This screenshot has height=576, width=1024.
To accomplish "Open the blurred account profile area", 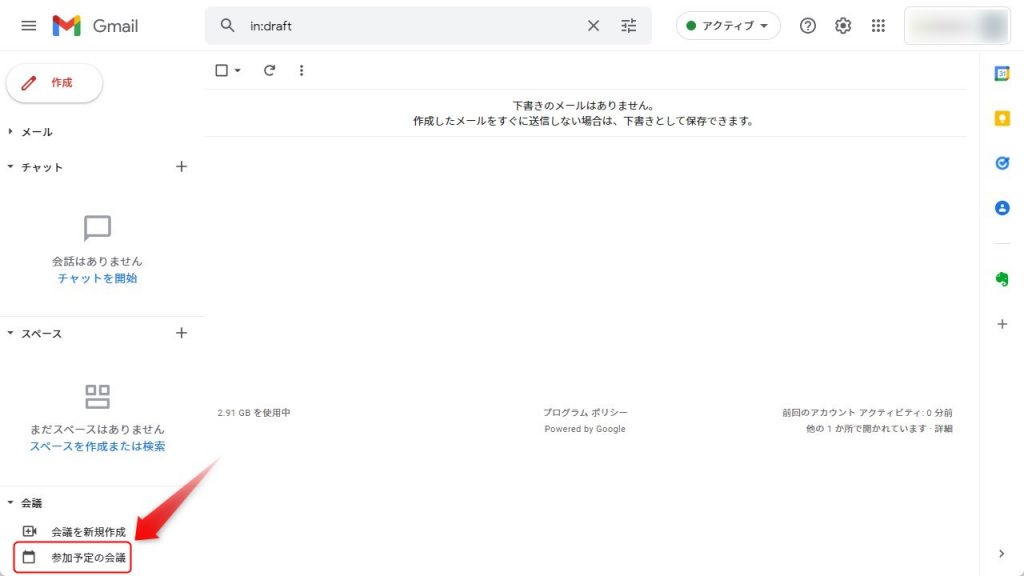I will click(957, 25).
